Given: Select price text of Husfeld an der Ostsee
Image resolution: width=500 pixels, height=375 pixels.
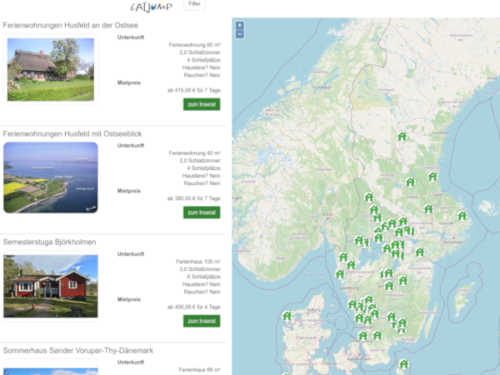Looking at the screenshot, I should point(194,90).
